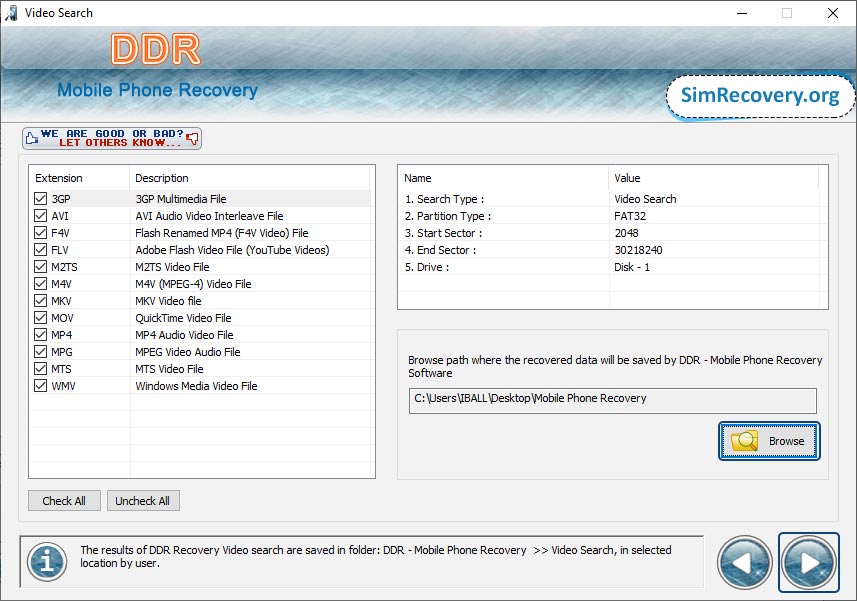Click the Check All button
The width and height of the screenshot is (857, 601).
click(64, 500)
